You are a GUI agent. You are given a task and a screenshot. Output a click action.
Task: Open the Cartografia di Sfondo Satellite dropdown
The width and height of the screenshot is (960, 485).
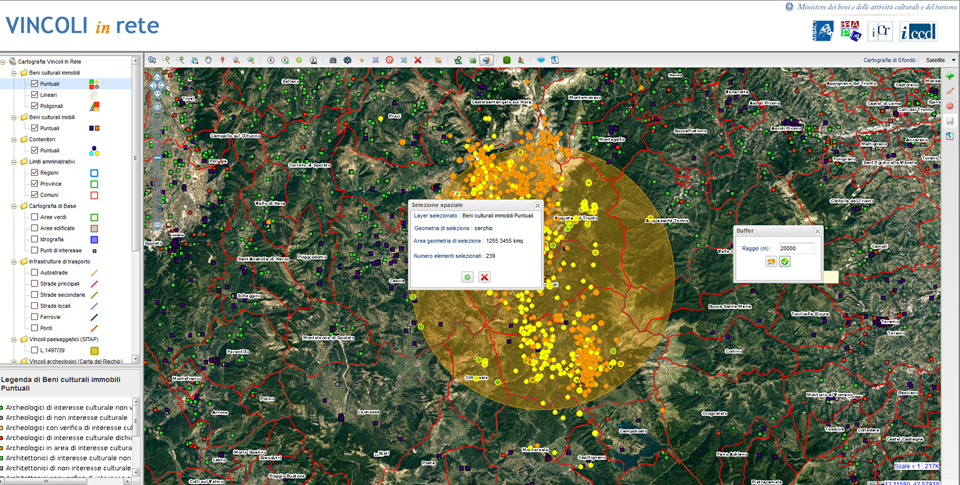coord(939,60)
